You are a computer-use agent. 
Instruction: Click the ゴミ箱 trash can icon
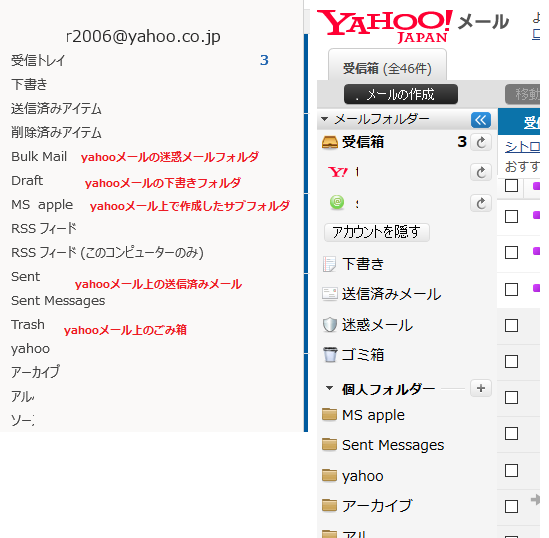[x=330, y=355]
